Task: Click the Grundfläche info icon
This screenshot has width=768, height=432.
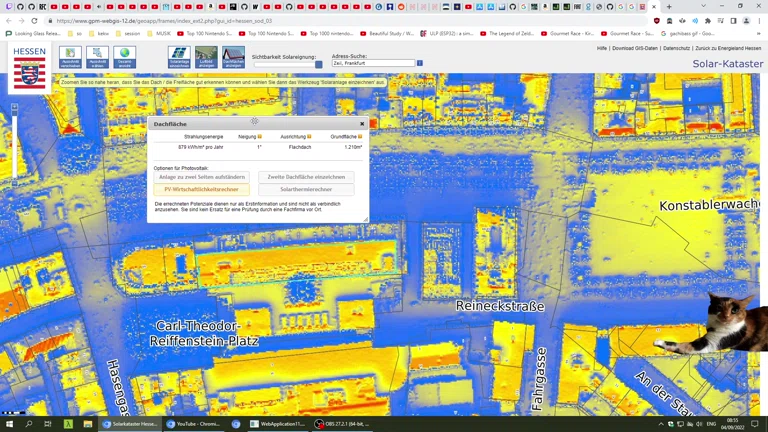Action: [360, 137]
